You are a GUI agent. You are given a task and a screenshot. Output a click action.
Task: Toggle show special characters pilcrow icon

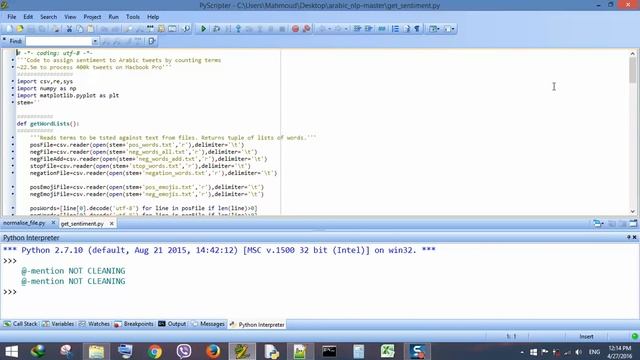pos(417,29)
